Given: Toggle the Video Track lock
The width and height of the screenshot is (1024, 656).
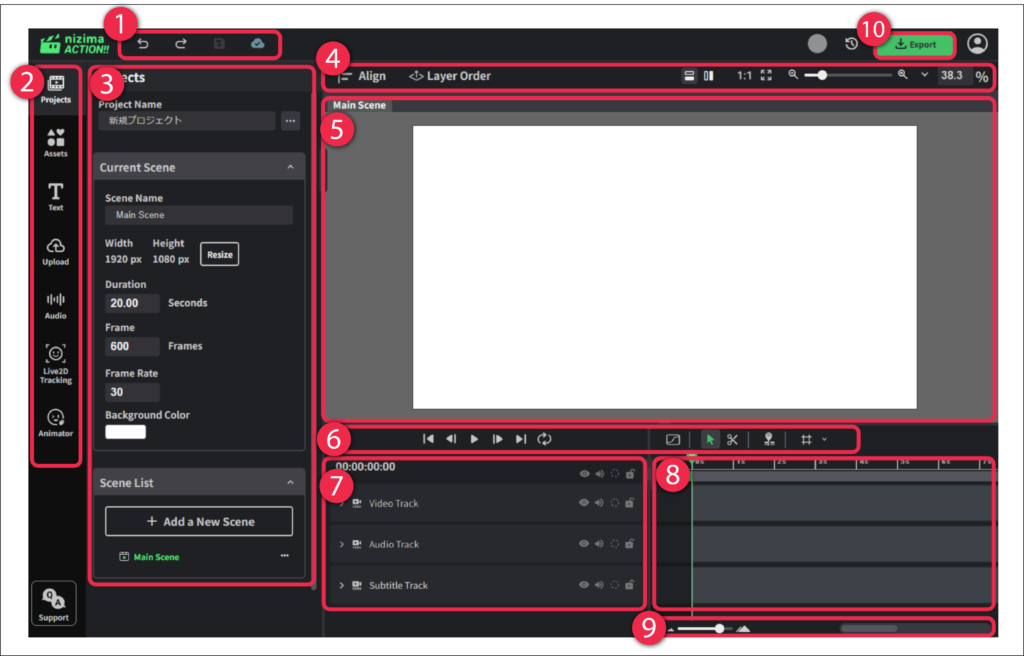Looking at the screenshot, I should click(630, 502).
